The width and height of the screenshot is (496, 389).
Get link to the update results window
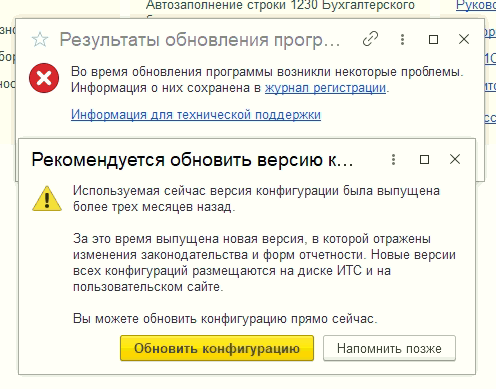pyautogui.click(x=370, y=39)
